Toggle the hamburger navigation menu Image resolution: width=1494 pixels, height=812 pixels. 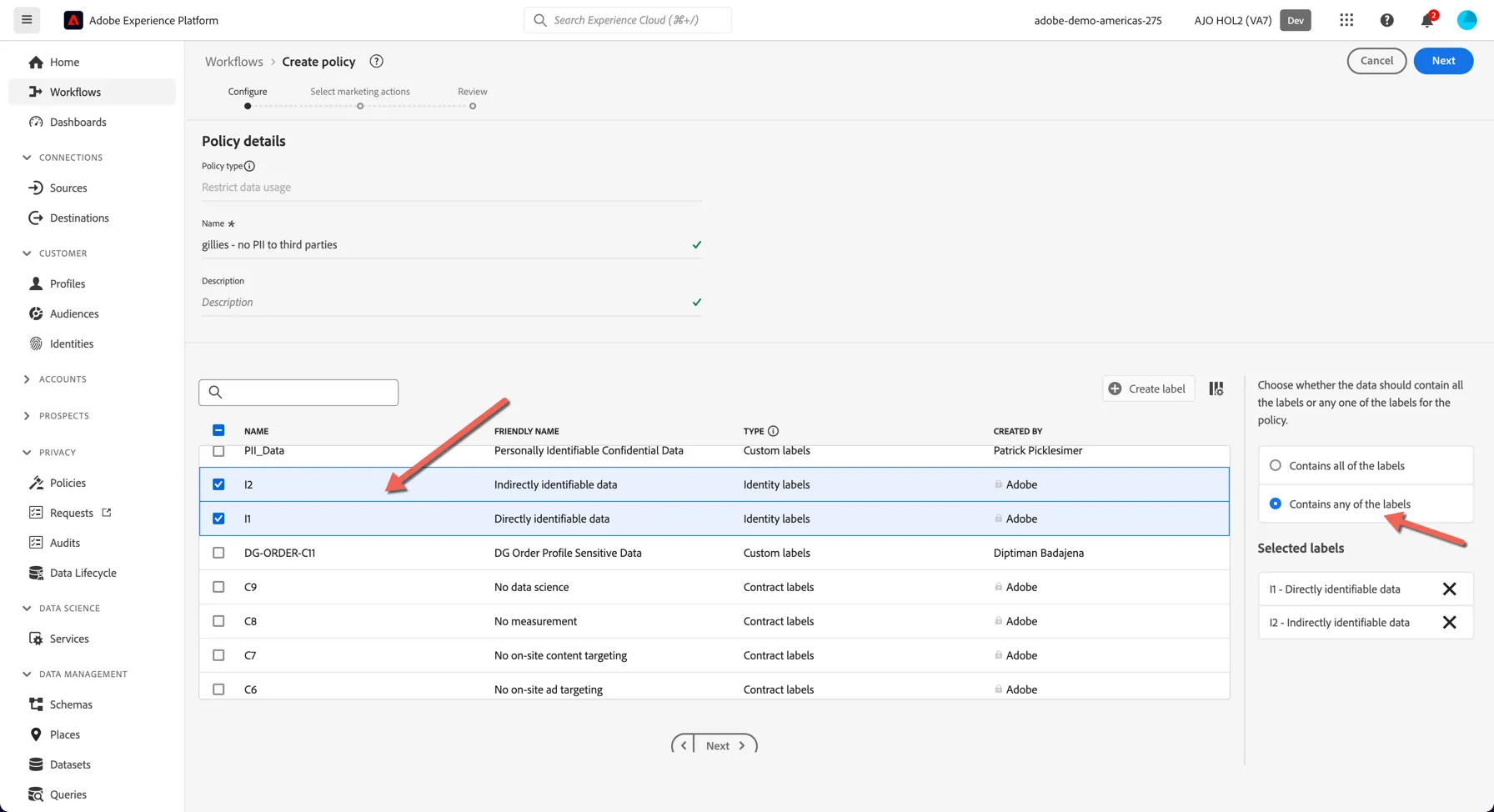pos(27,20)
